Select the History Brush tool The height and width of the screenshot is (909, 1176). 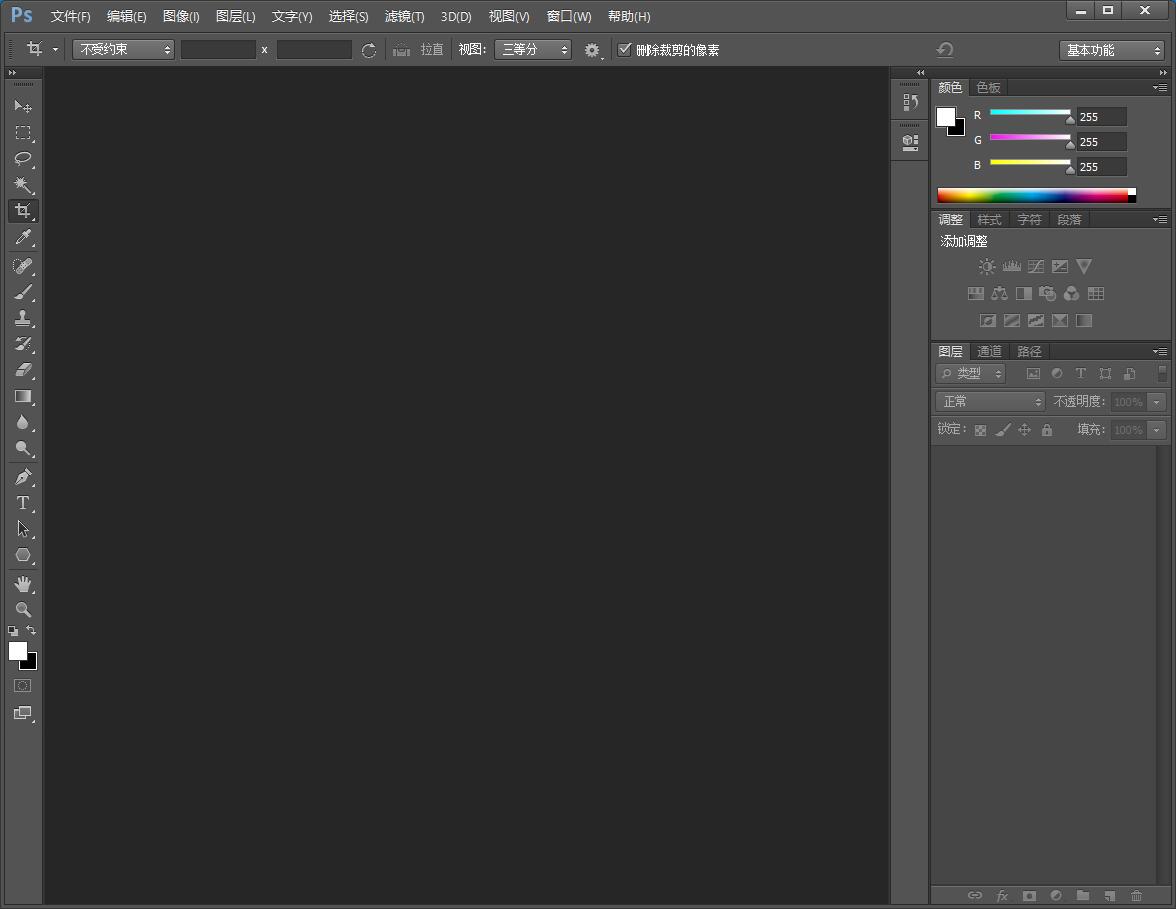click(22, 344)
